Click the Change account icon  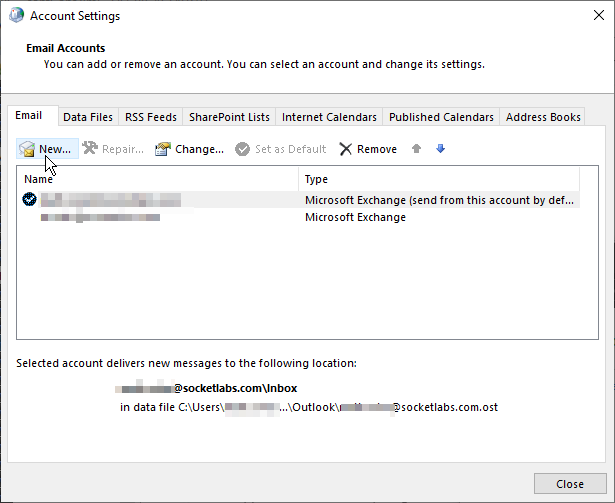163,149
